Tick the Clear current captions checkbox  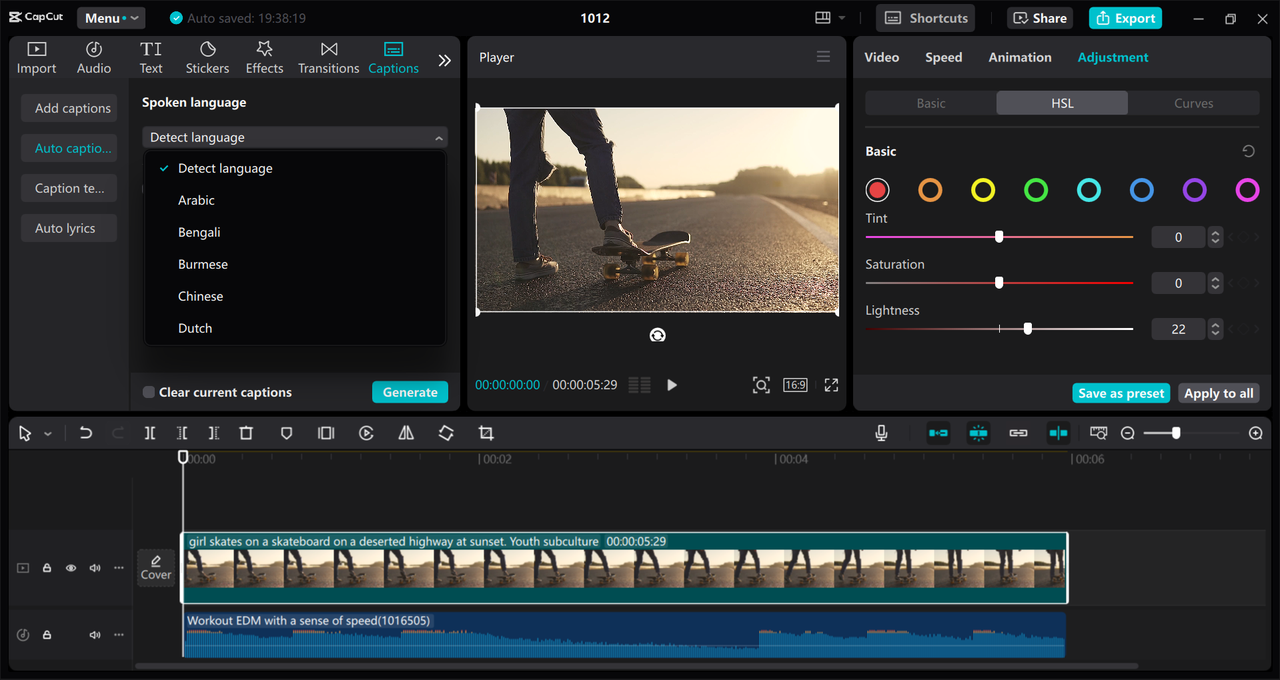click(149, 392)
